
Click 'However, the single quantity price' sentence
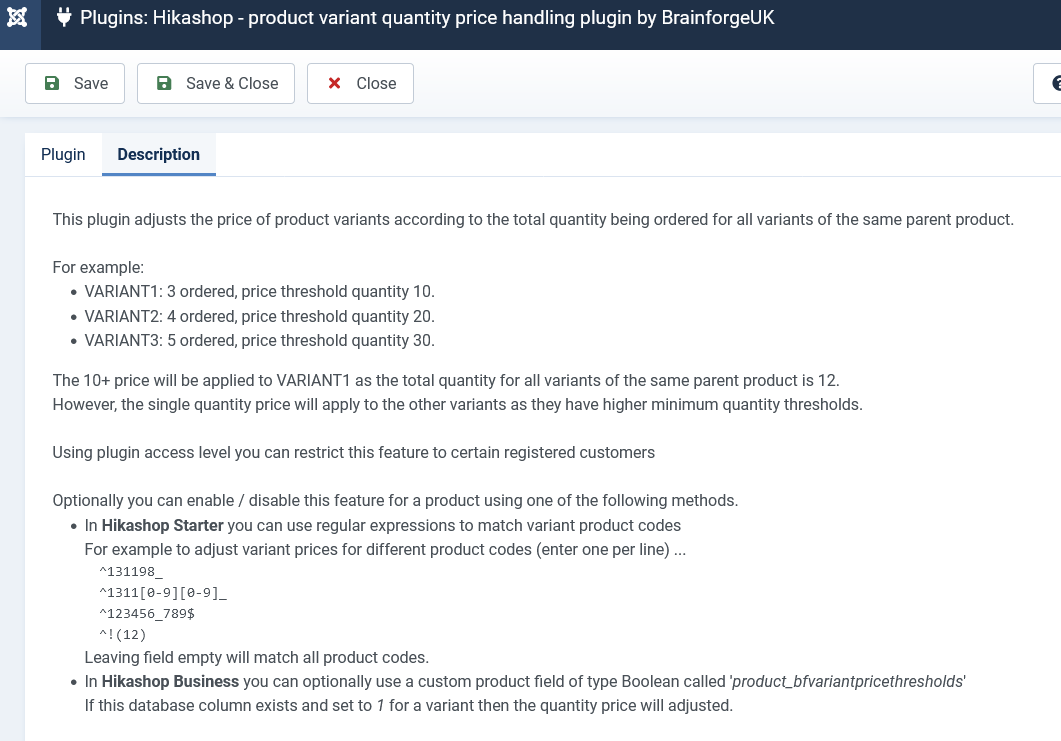[x=457, y=405]
